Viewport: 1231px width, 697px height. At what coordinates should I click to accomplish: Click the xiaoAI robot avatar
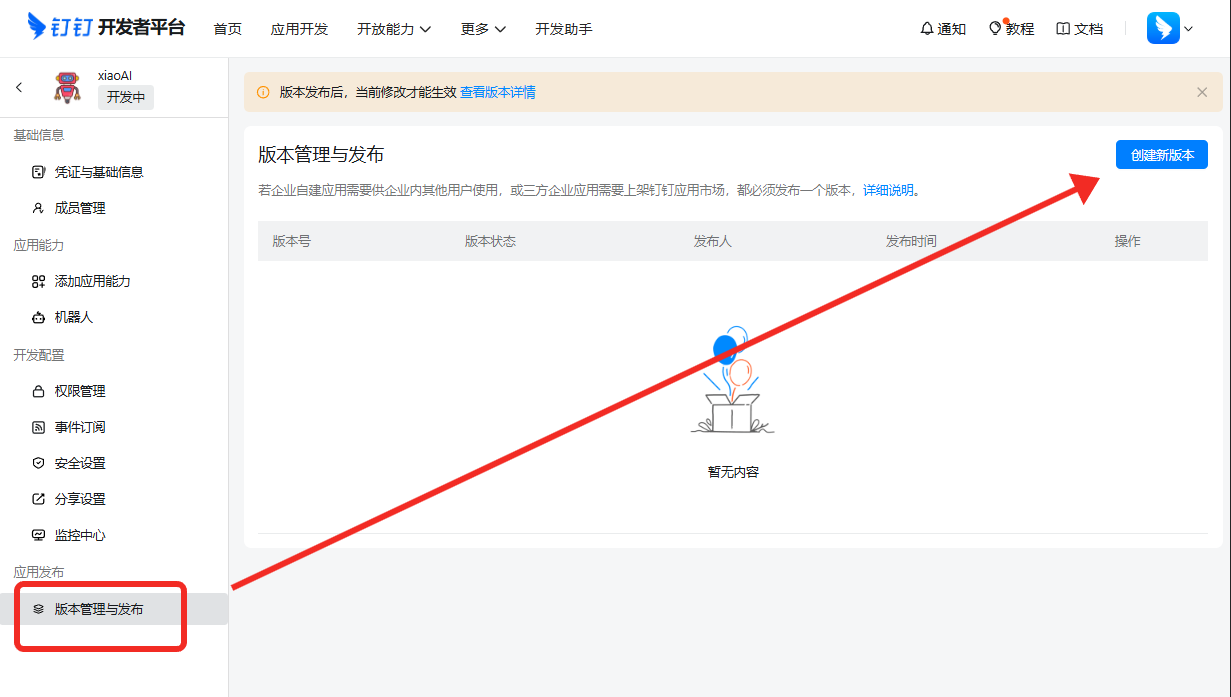click(67, 87)
